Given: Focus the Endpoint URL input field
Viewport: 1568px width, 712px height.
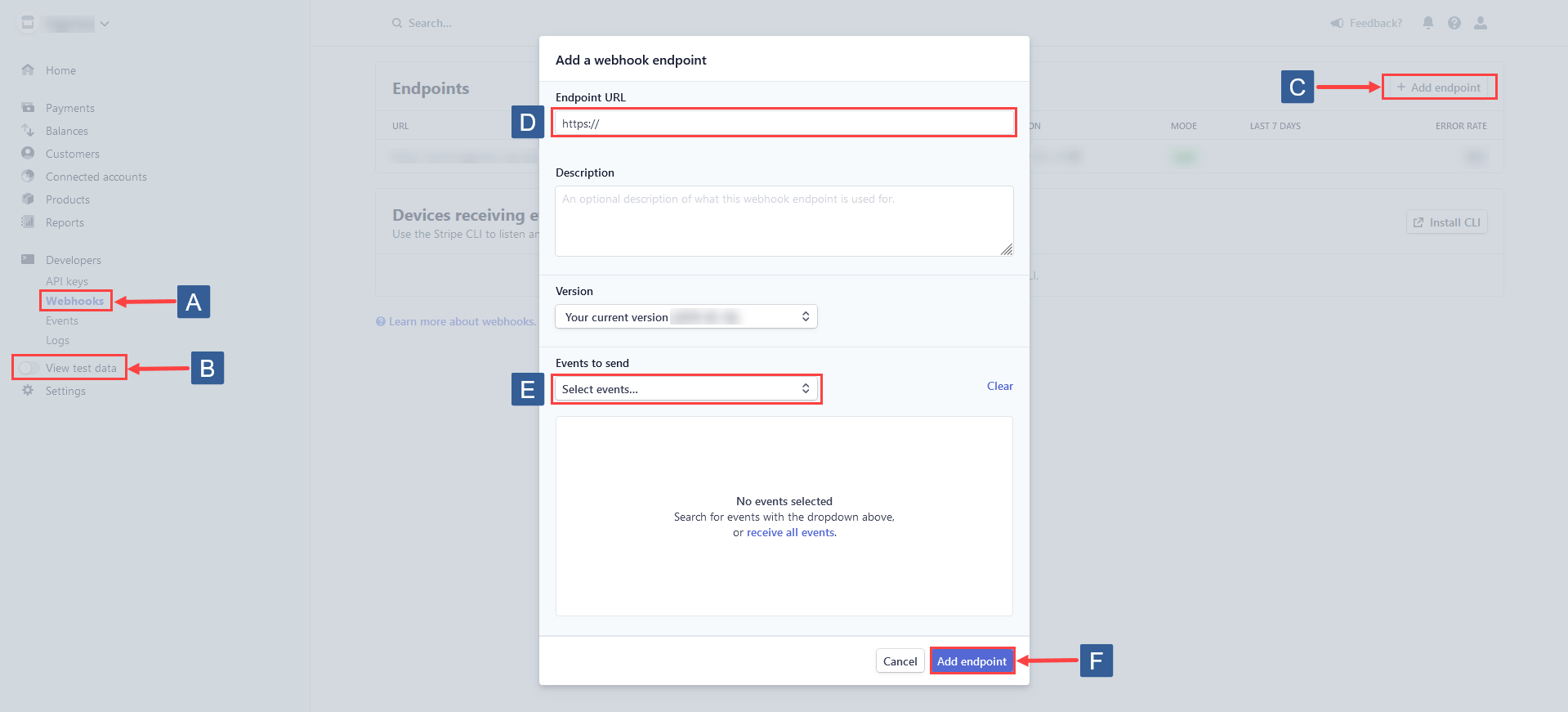Looking at the screenshot, I should click(784, 123).
